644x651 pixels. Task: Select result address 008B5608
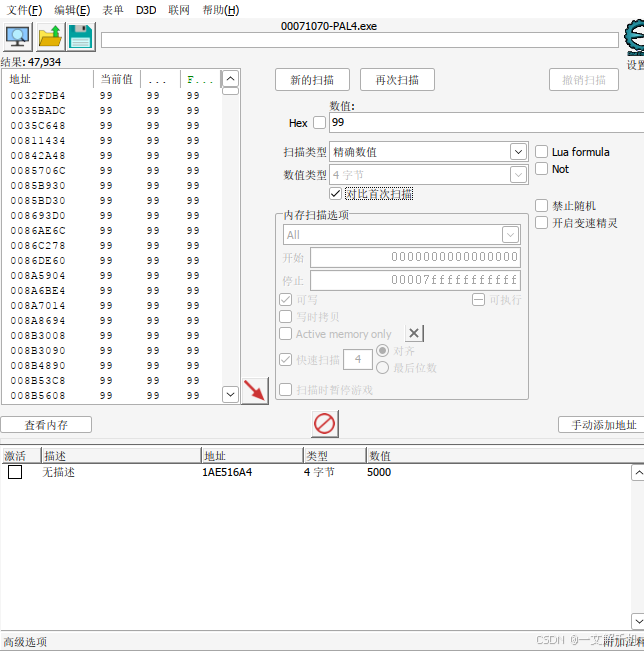point(38,395)
